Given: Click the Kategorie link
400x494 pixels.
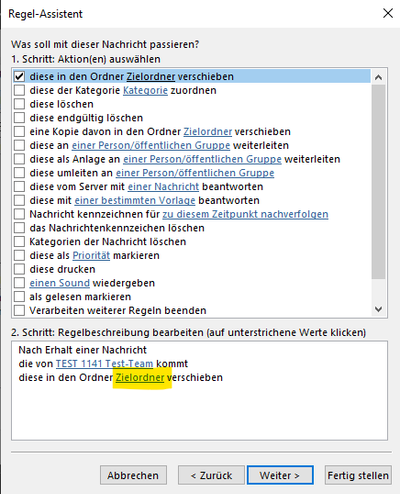Looking at the screenshot, I should [145, 90].
